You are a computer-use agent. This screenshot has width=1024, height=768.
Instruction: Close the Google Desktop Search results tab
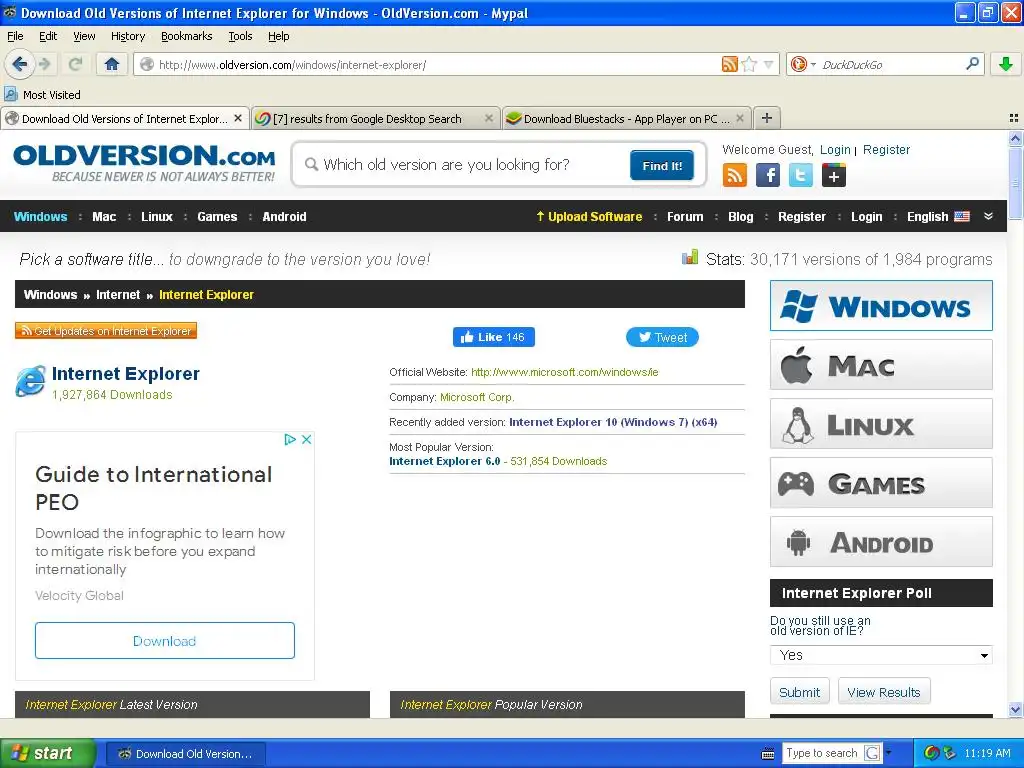tap(488, 118)
